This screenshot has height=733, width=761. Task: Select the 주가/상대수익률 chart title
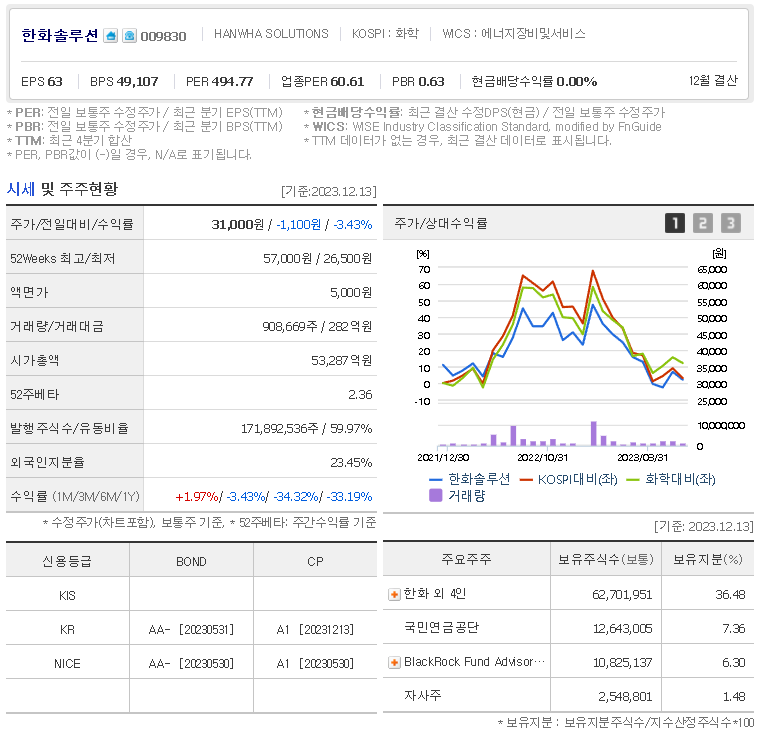pos(441,223)
